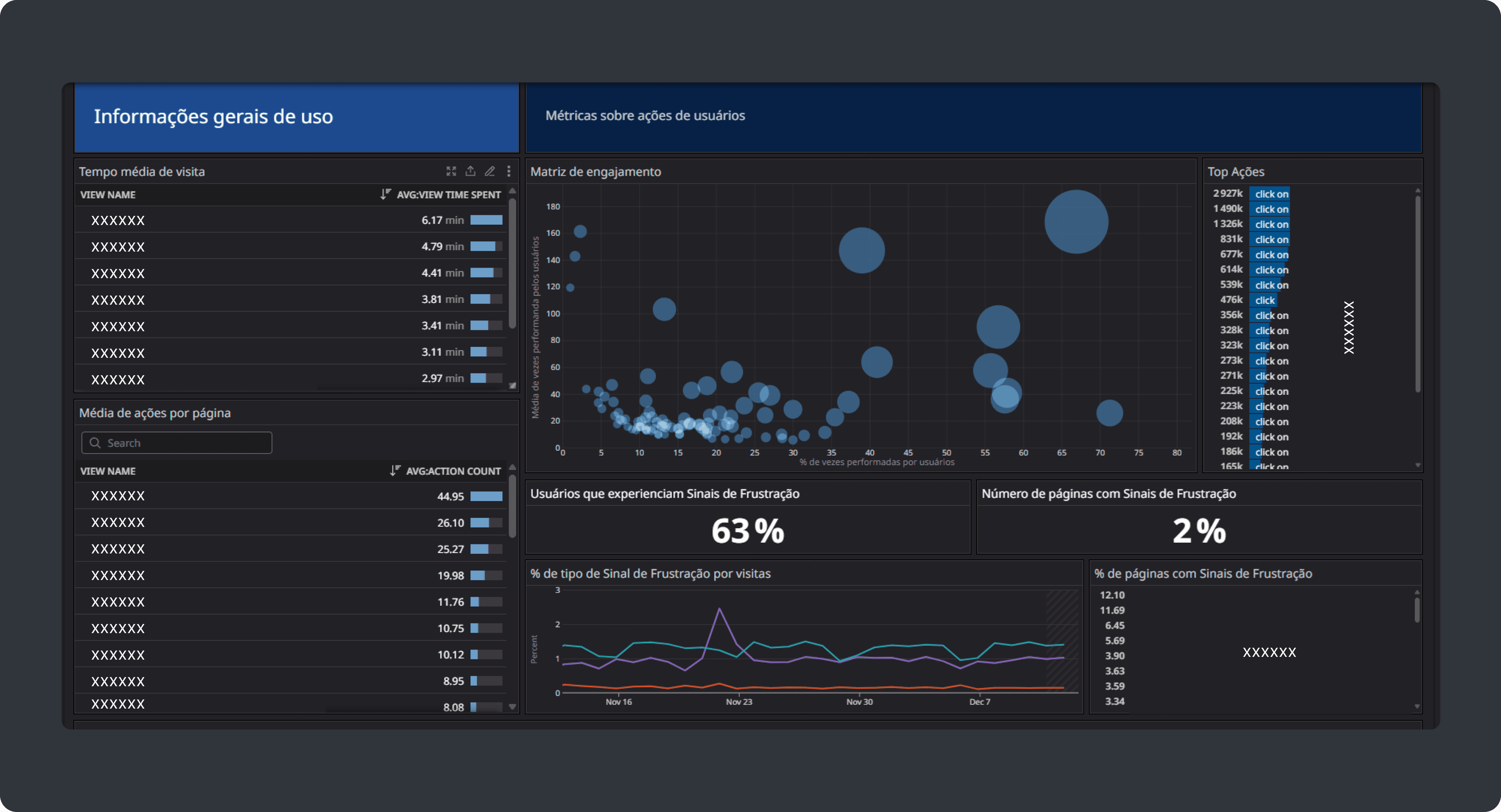Image resolution: width=1501 pixels, height=812 pixels.
Task: Select the row with 3.81 min
Action: point(291,299)
